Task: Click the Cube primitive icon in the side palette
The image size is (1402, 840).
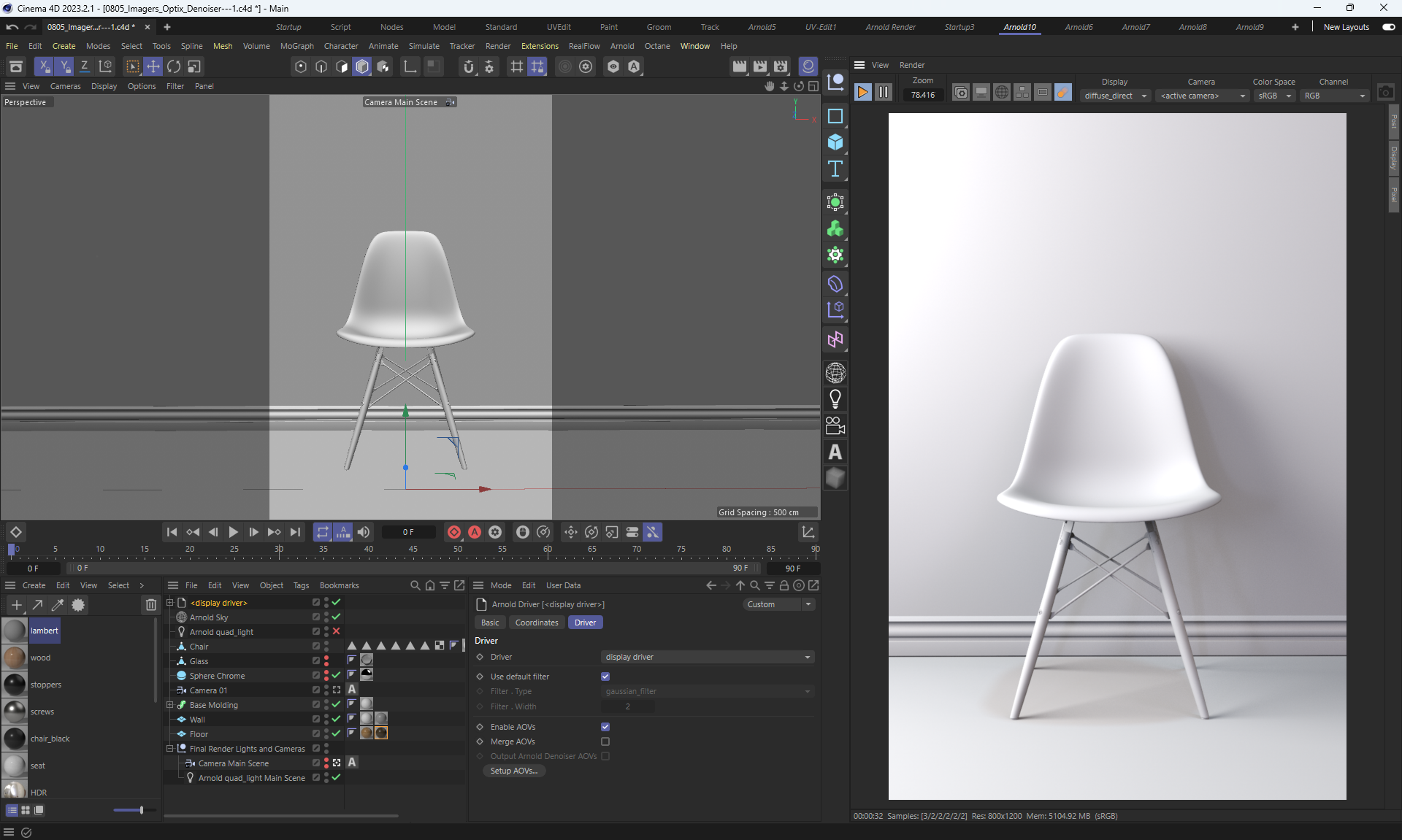Action: coord(835,142)
